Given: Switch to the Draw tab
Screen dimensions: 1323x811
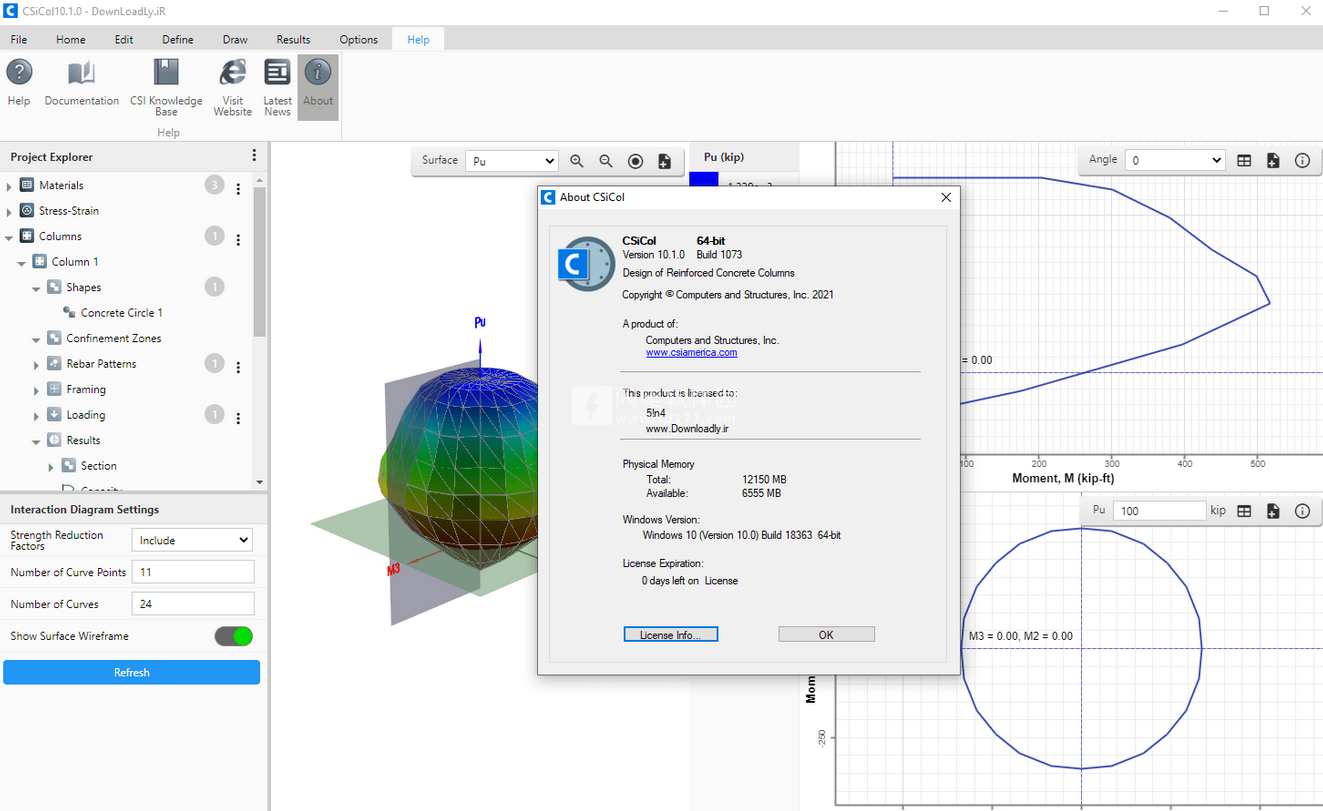Looking at the screenshot, I should pos(235,40).
